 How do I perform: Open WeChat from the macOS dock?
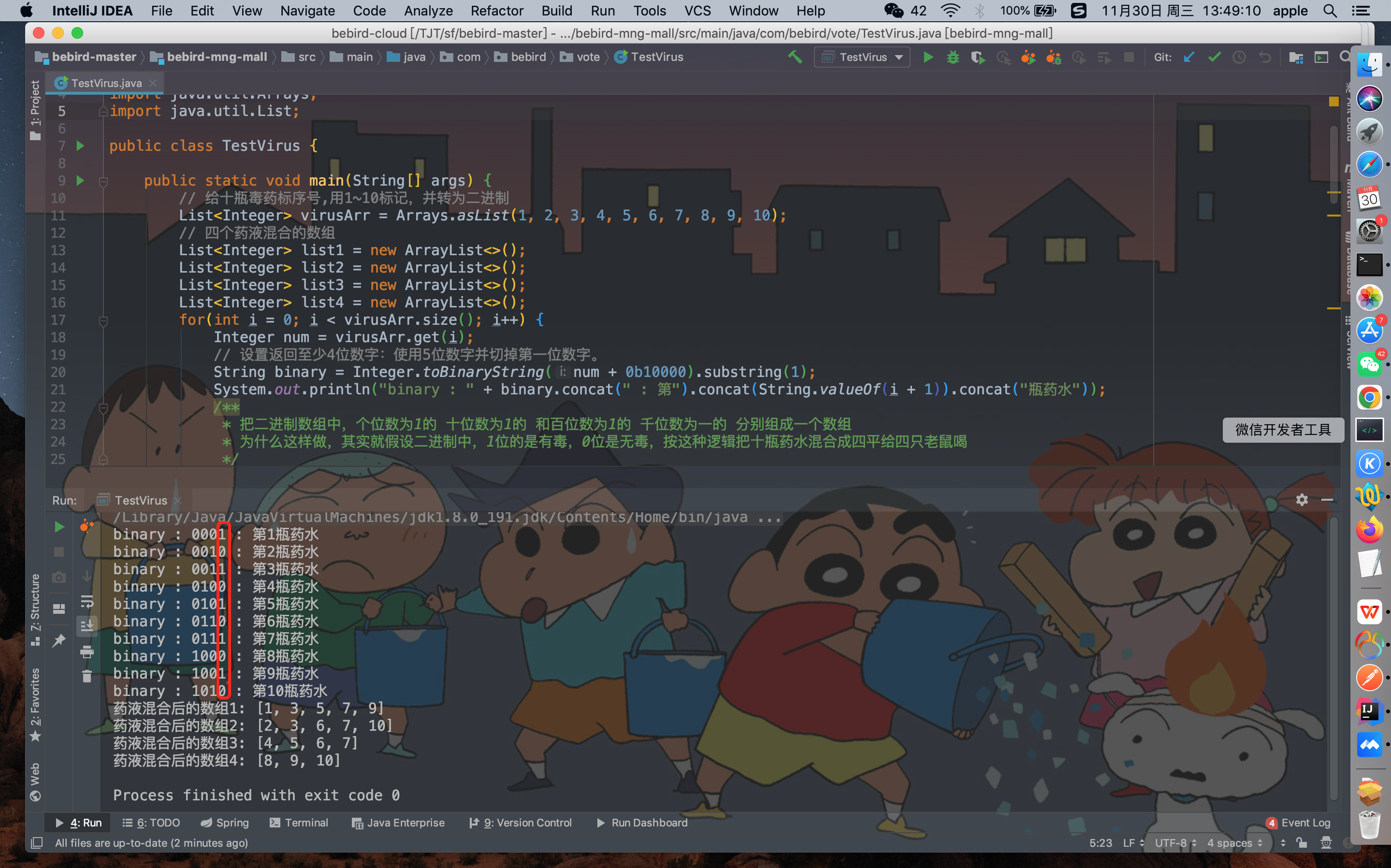[1369, 364]
